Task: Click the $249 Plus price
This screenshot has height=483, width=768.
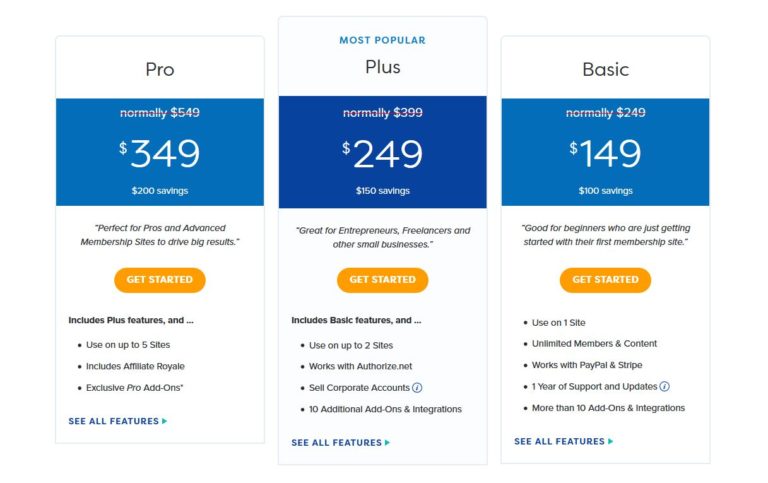Action: [x=383, y=154]
